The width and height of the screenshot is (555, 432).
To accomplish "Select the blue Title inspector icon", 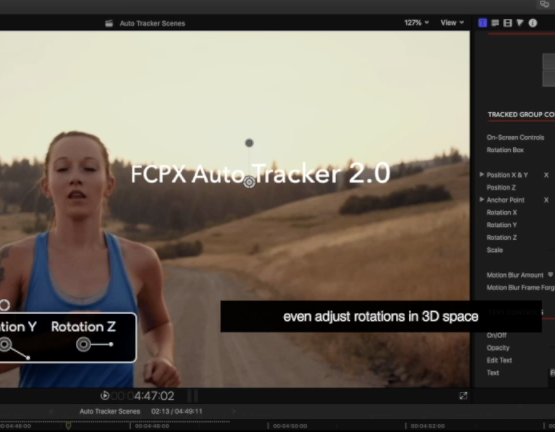I will tap(482, 23).
